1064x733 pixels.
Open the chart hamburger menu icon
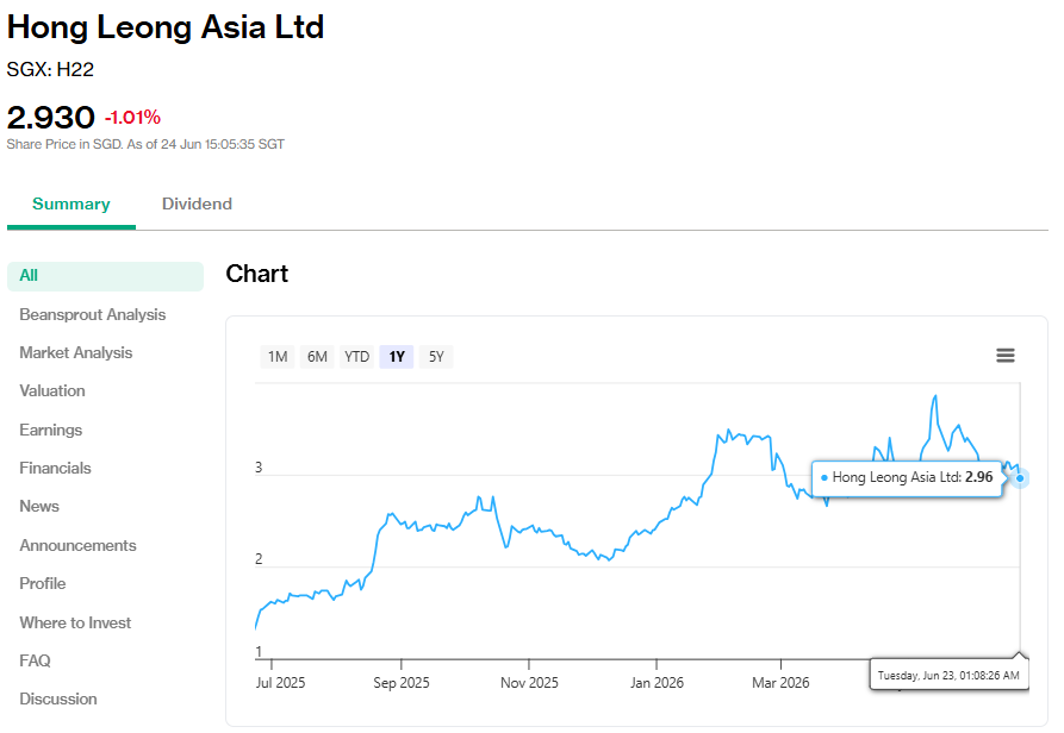pyautogui.click(x=1005, y=356)
